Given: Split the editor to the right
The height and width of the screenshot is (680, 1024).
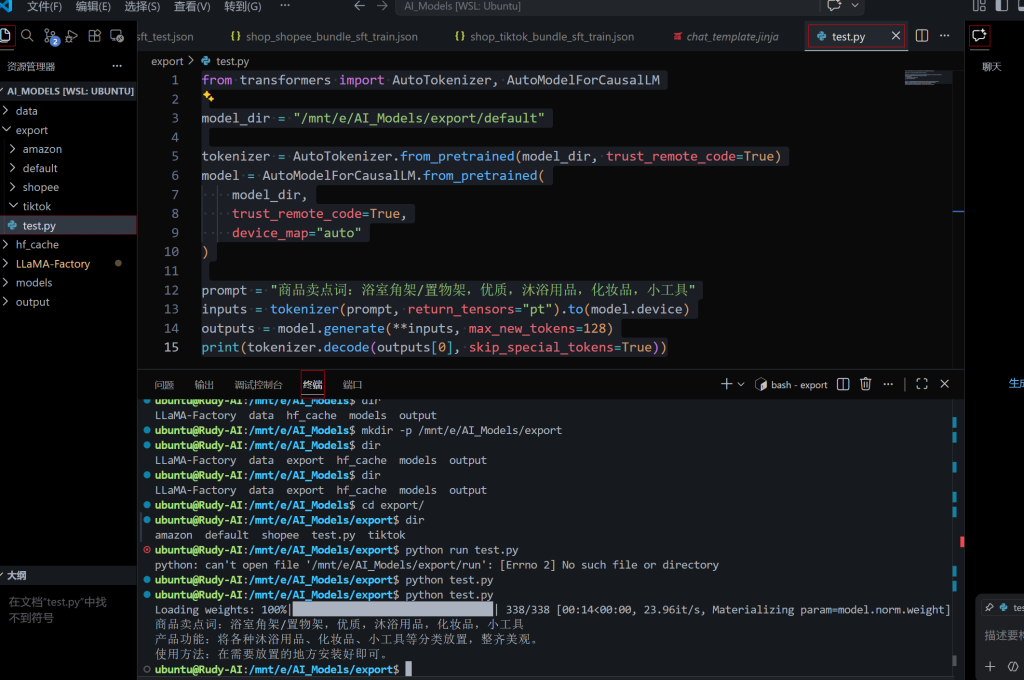Looking at the screenshot, I should (922, 35).
